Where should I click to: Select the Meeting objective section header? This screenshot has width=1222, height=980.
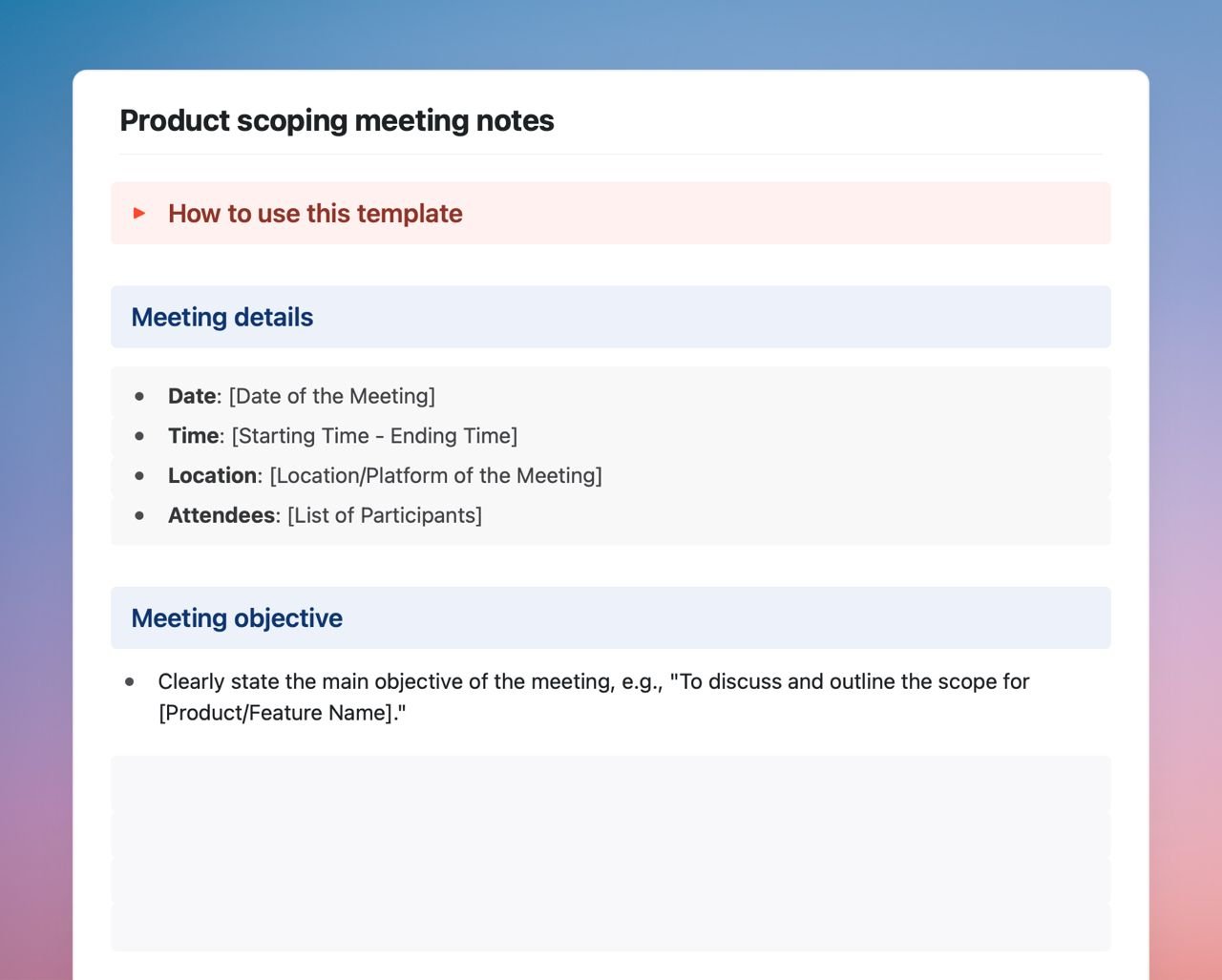point(238,617)
